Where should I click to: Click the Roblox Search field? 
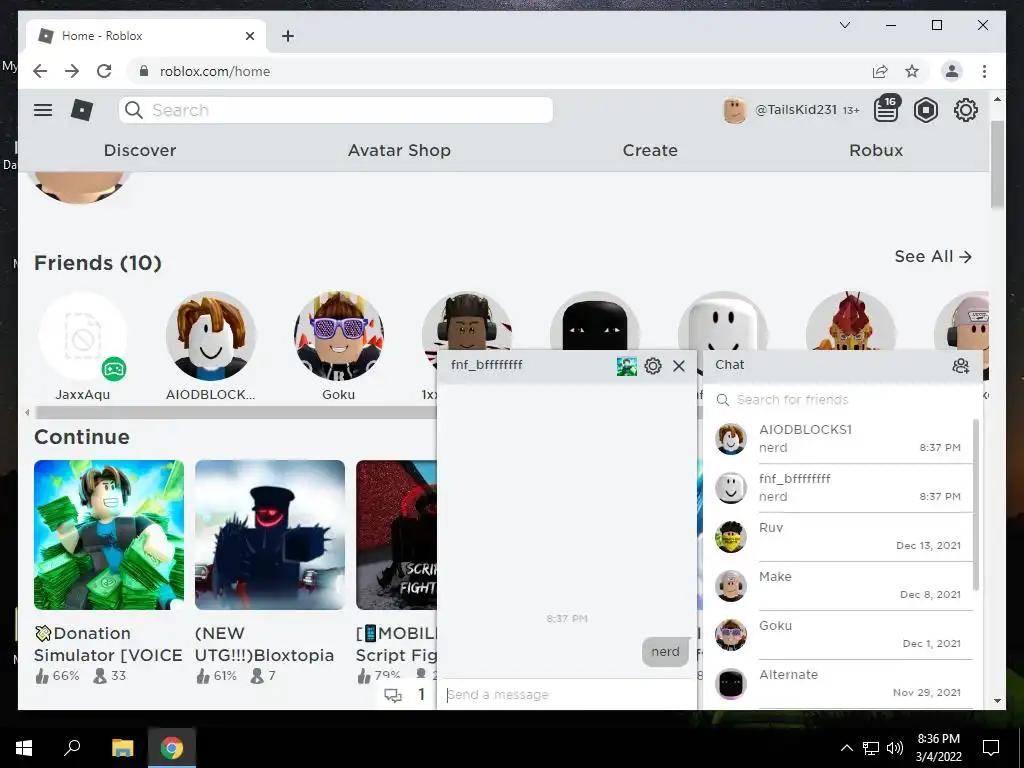[336, 110]
